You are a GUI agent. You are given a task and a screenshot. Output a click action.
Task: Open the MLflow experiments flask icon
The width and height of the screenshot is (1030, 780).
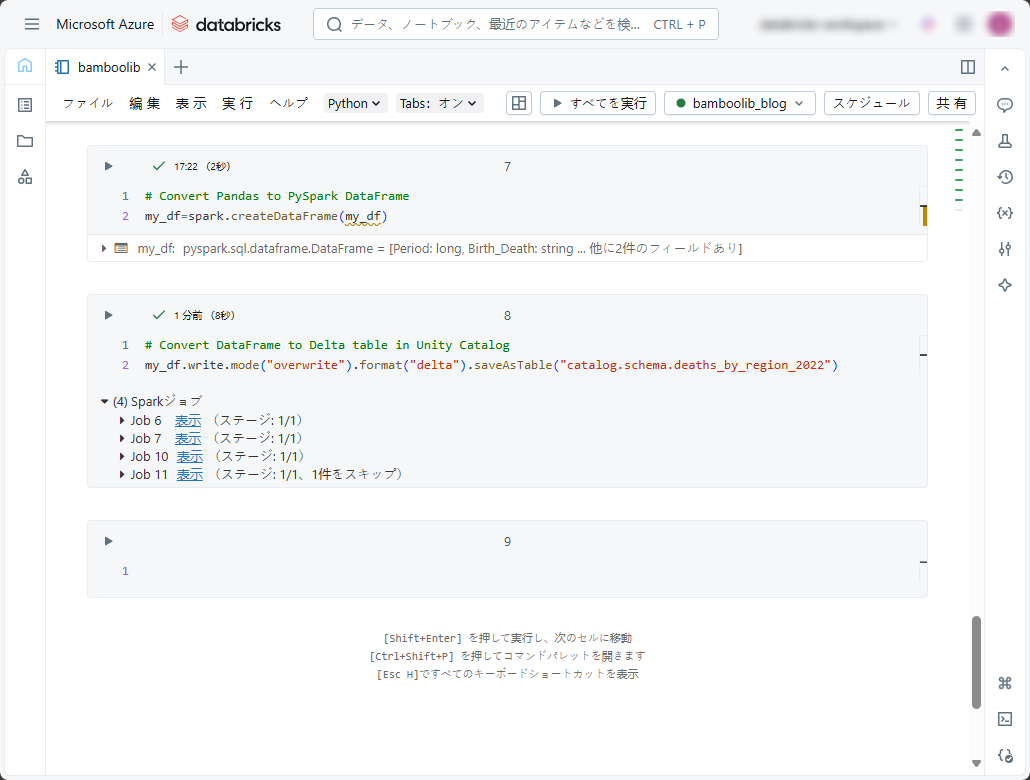(1005, 141)
